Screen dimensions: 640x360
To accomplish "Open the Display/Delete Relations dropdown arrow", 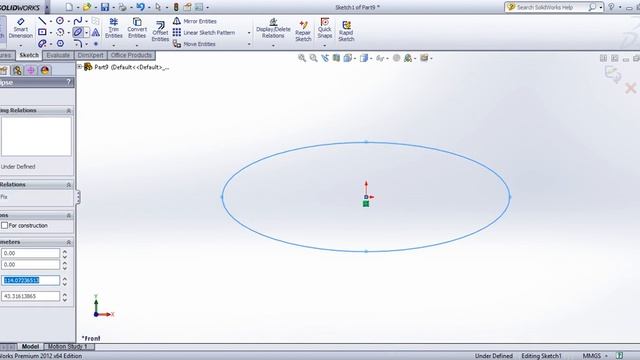I will pyautogui.click(x=273, y=45).
